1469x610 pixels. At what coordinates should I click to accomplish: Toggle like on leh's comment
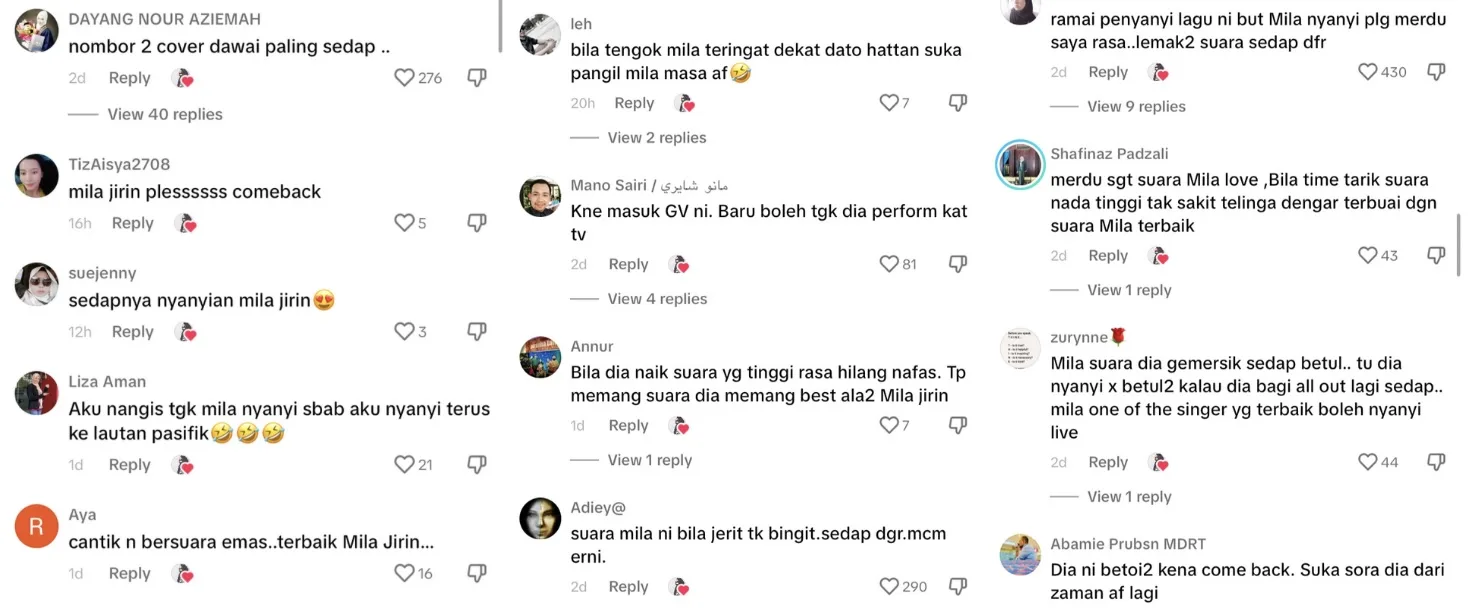coord(889,103)
